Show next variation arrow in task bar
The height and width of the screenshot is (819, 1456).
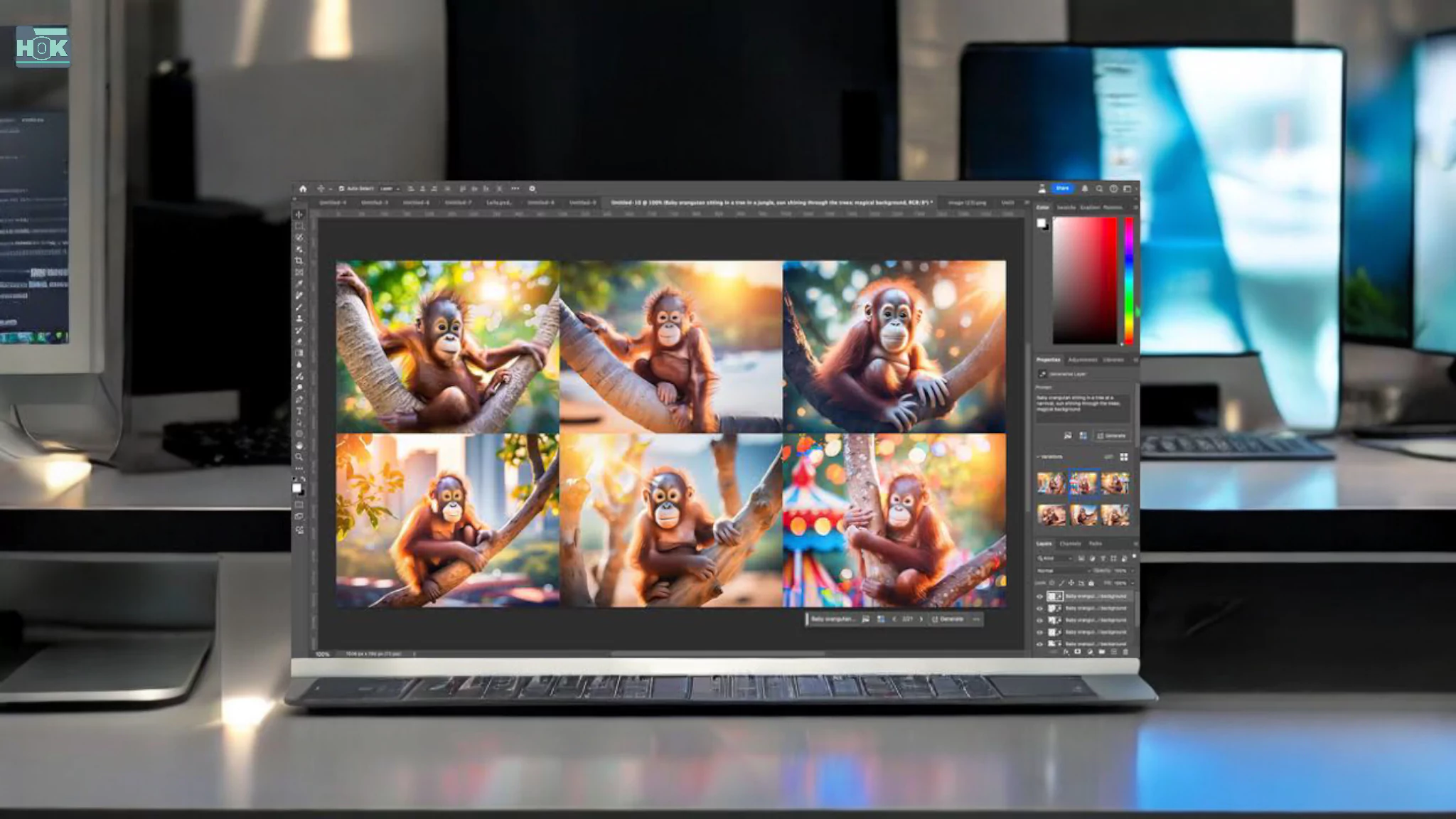pyautogui.click(x=921, y=619)
